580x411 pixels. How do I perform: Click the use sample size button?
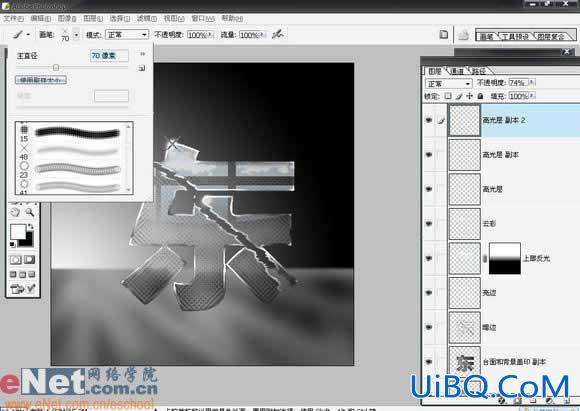[41, 80]
